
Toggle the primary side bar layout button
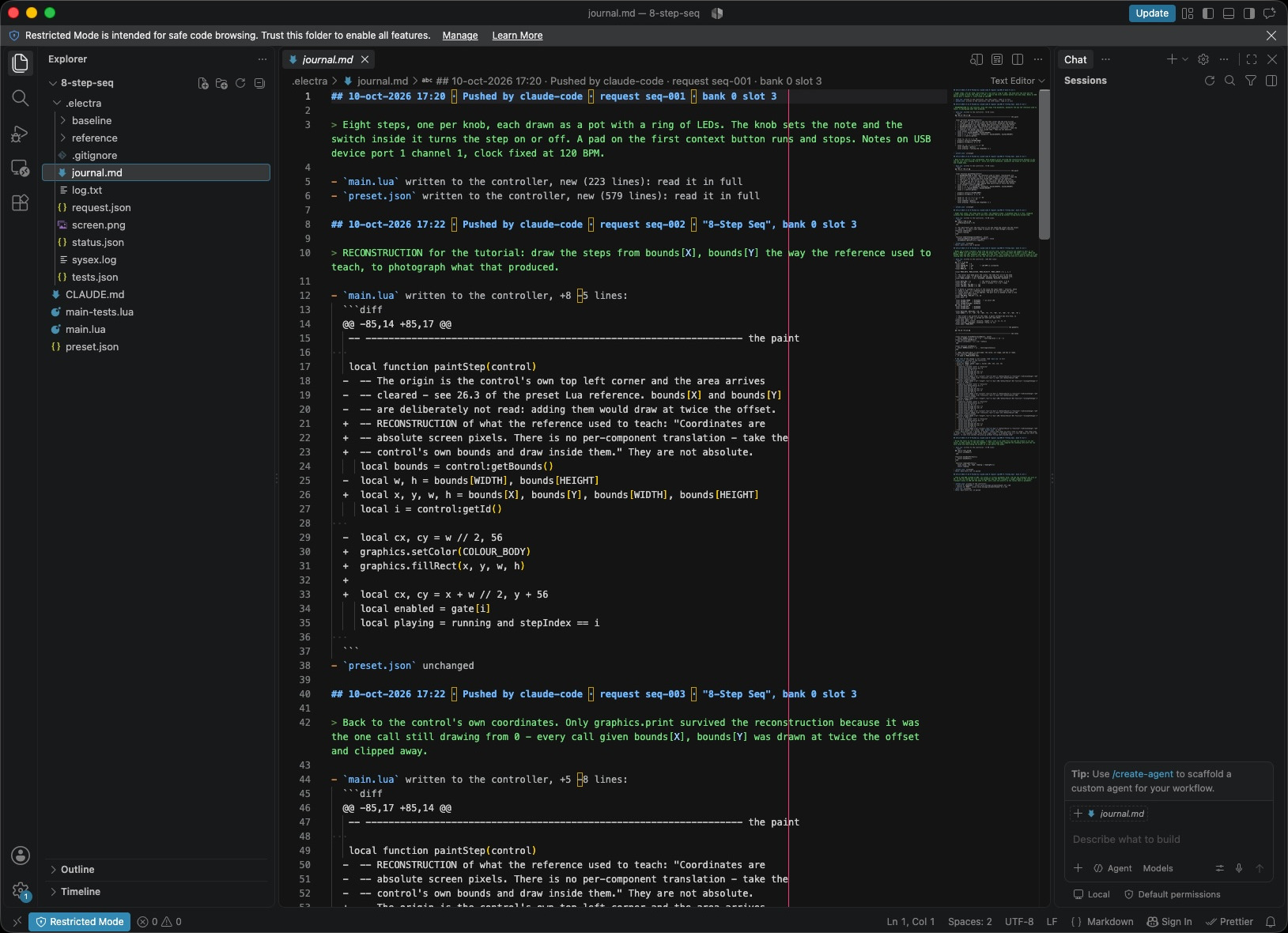pos(1208,13)
